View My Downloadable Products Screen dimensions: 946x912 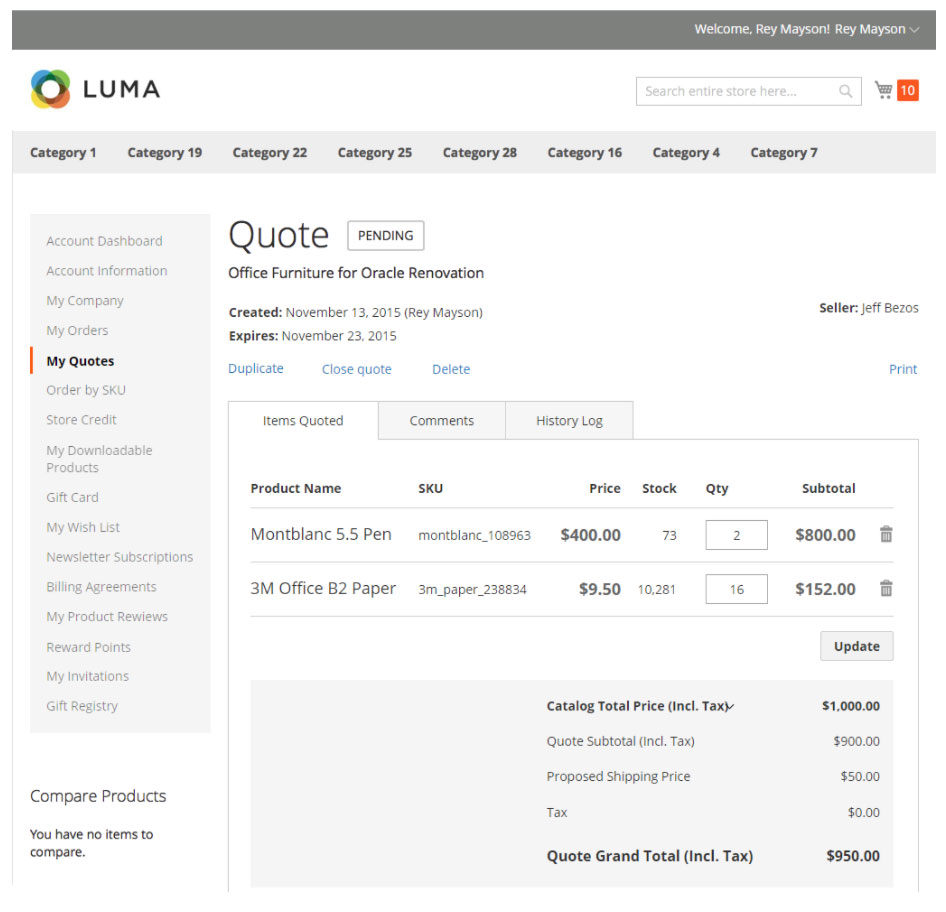pyautogui.click(x=100, y=459)
